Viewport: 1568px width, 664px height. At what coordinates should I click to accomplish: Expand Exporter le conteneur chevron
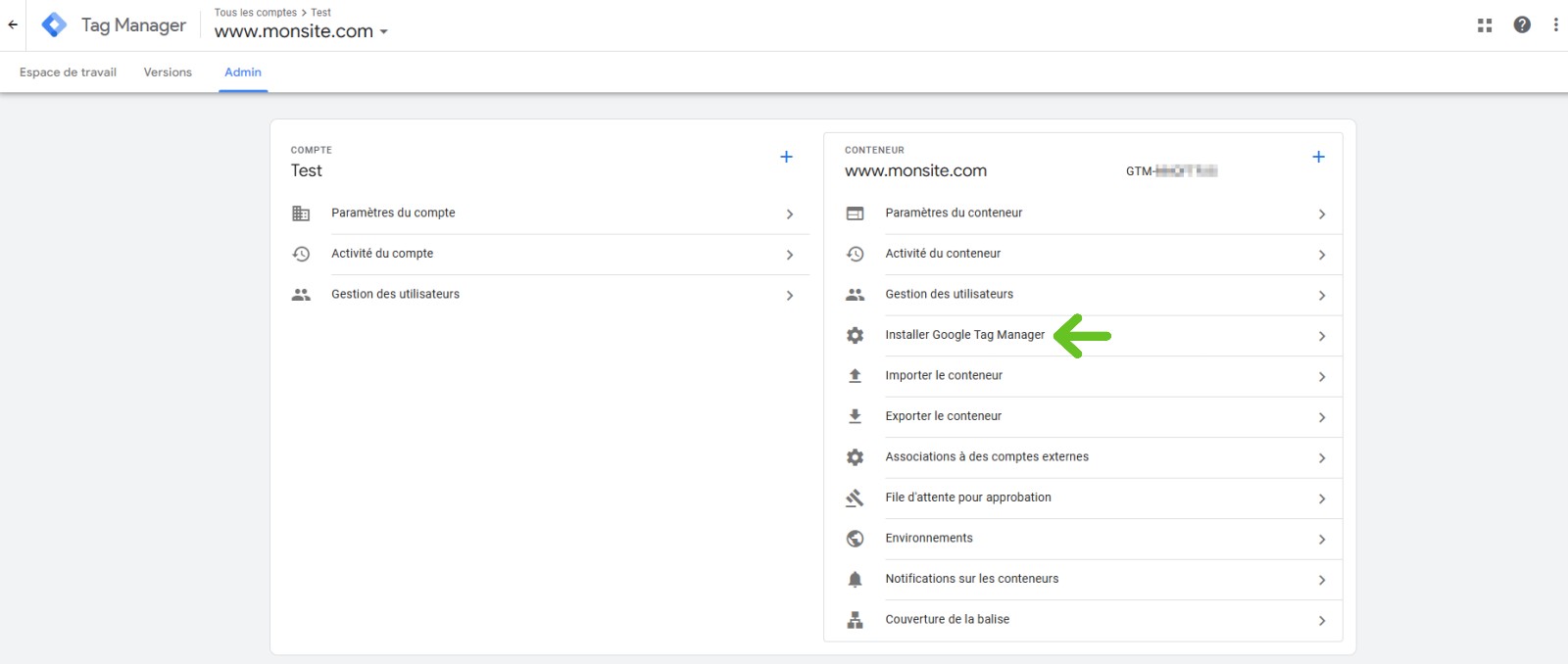(1322, 417)
